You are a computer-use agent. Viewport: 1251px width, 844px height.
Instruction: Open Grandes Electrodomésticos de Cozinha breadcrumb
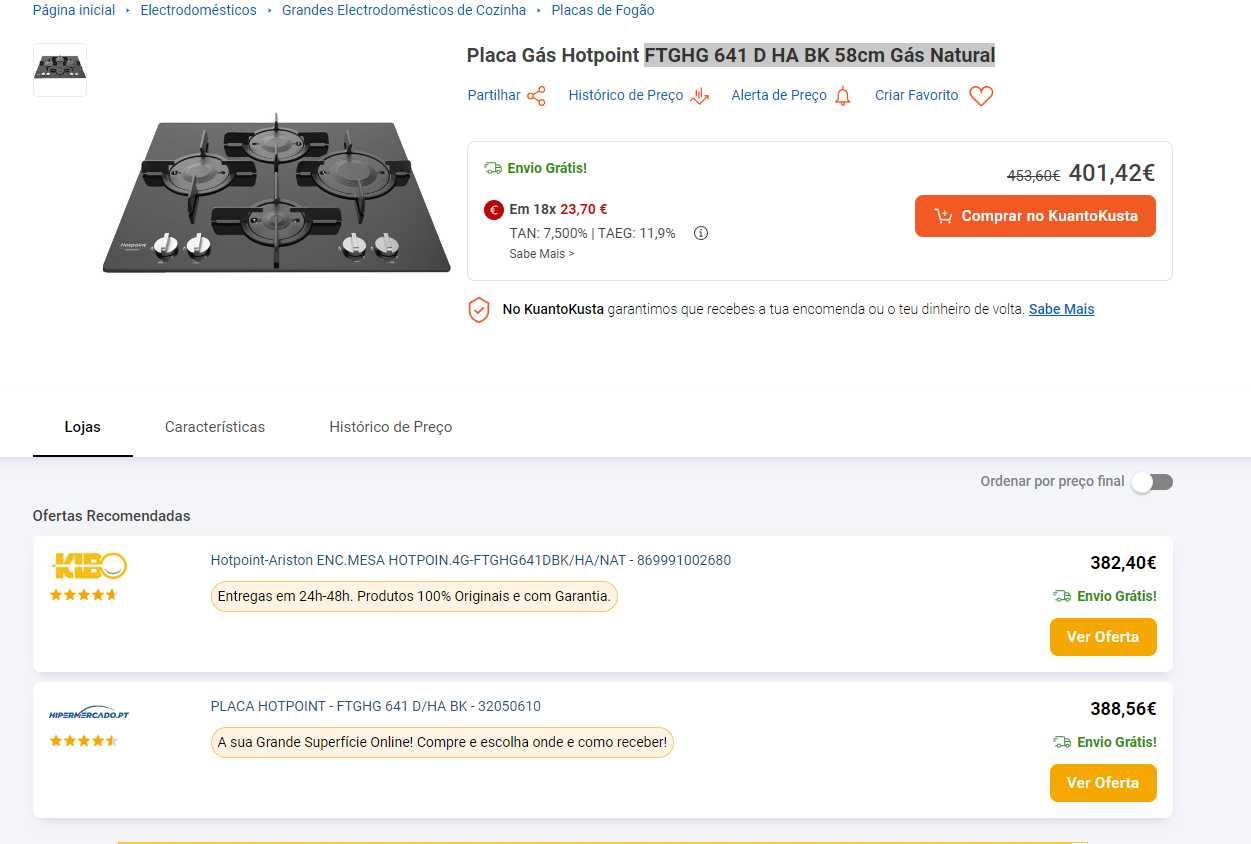click(404, 10)
